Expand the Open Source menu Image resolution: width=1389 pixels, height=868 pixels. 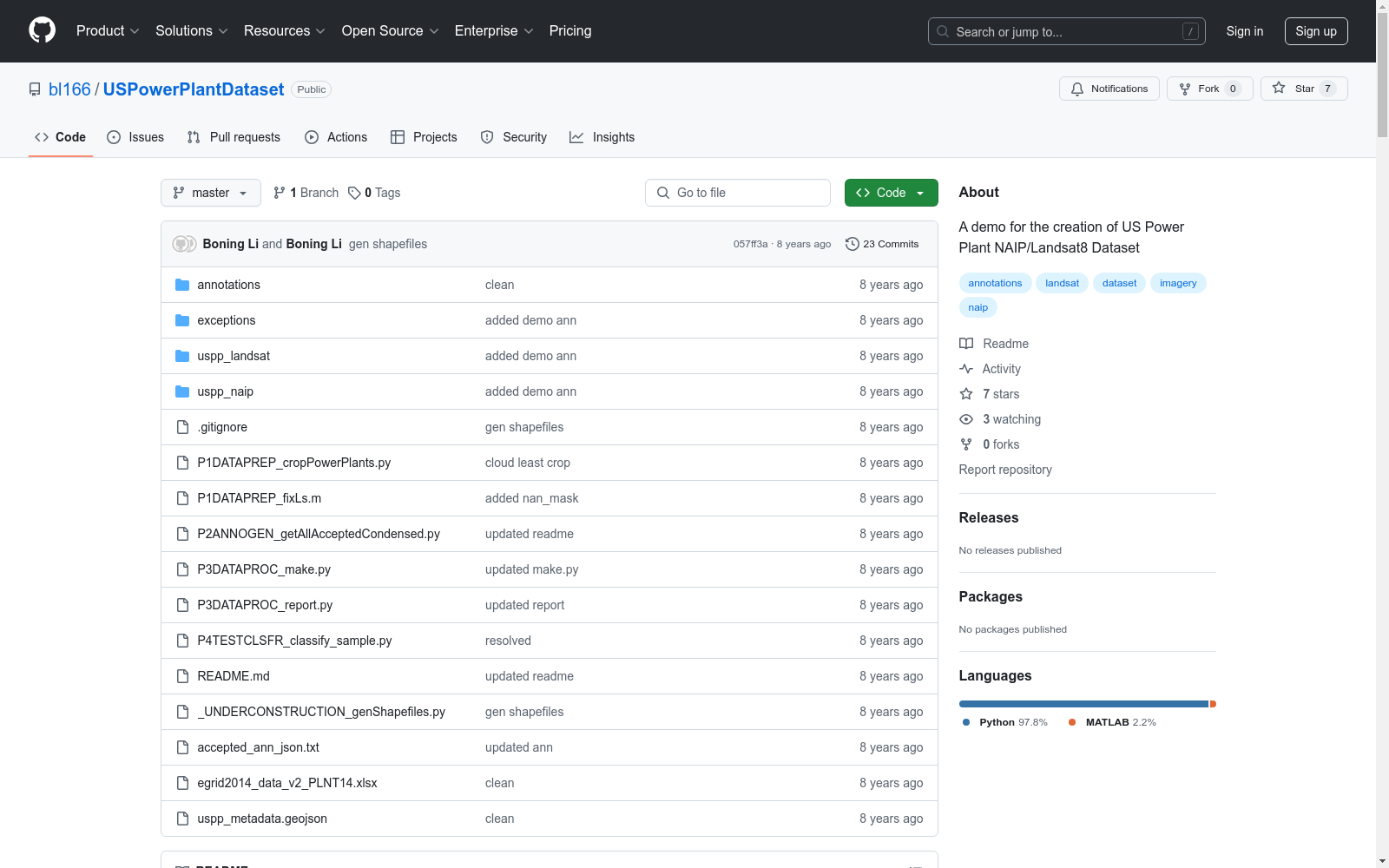coord(391,31)
